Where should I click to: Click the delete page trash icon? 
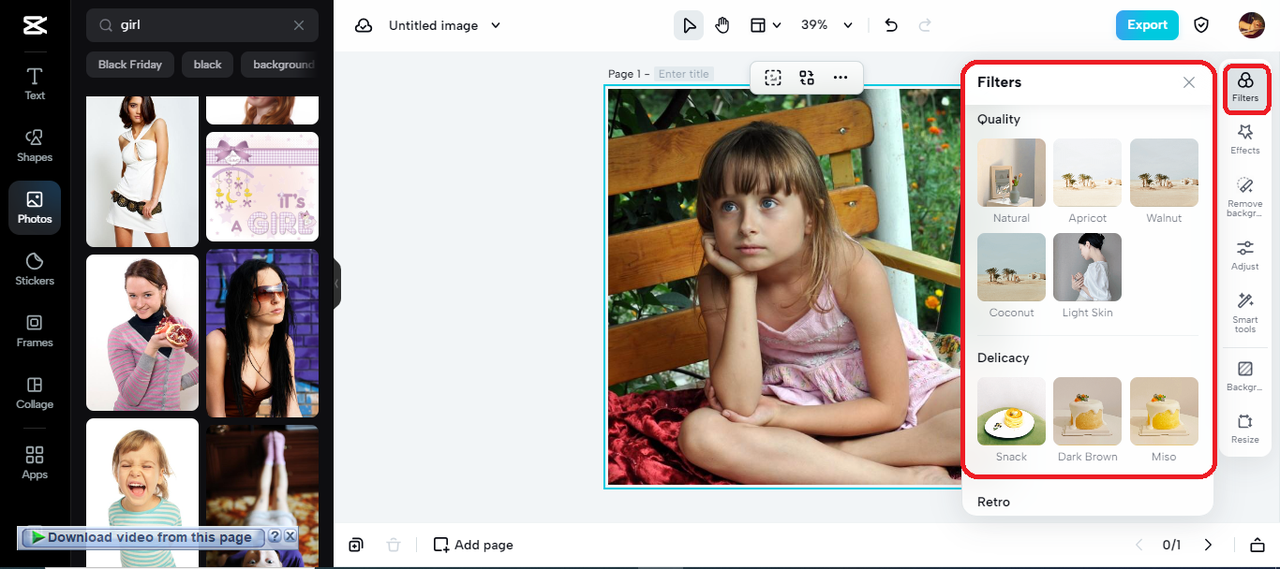tap(394, 545)
